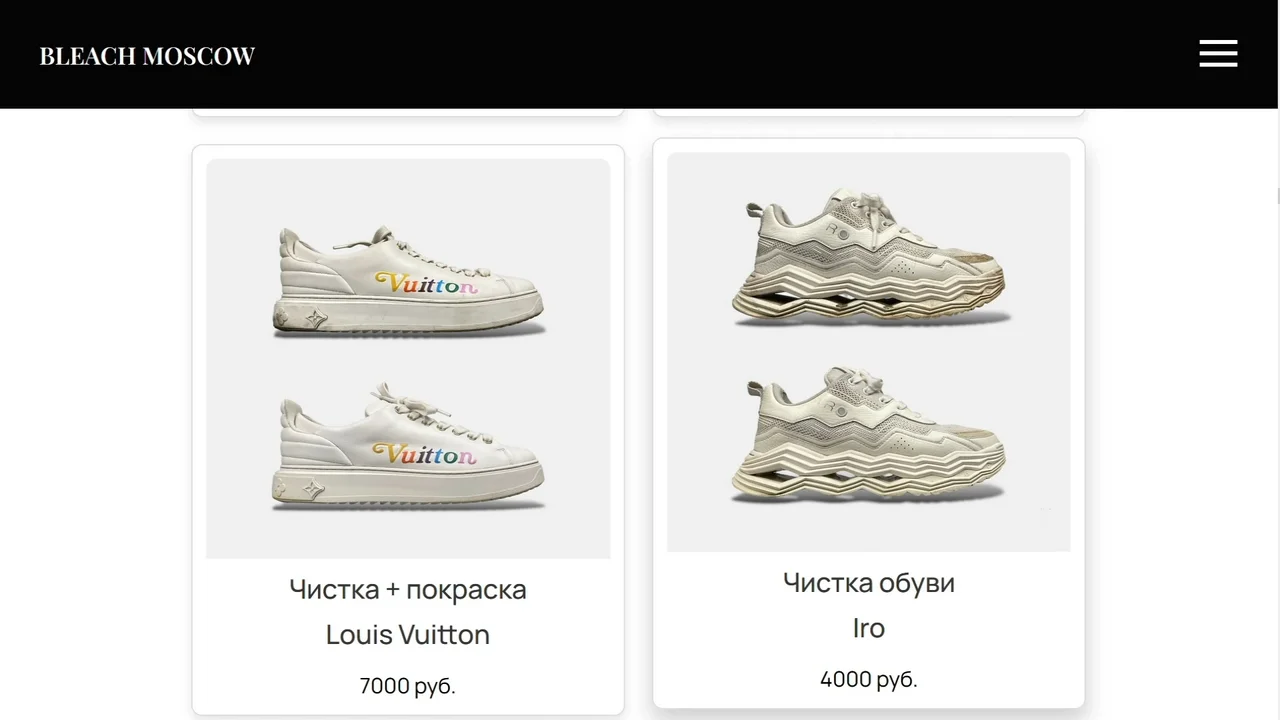1280x720 pixels.
Task: Open the dirty Louis Vuitton sneaker photo
Action: pos(409,282)
